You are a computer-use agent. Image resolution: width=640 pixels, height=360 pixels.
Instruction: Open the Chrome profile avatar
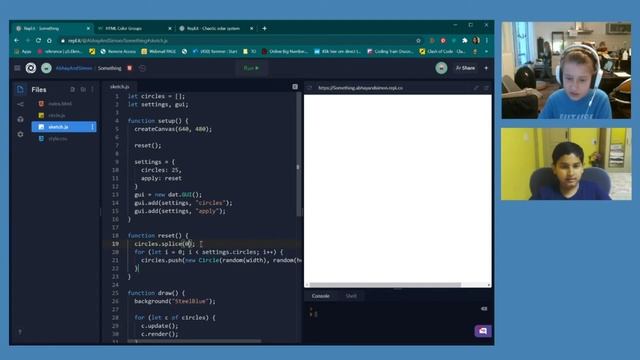476,40
